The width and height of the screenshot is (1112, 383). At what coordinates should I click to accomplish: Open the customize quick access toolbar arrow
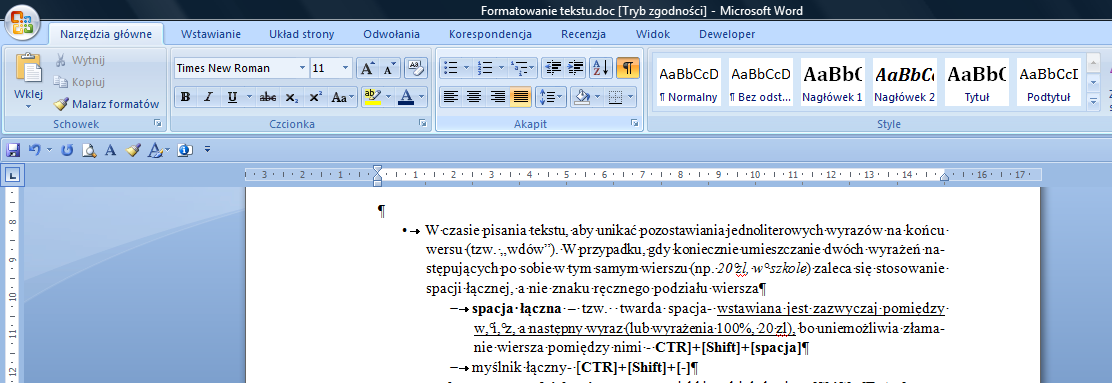click(207, 150)
